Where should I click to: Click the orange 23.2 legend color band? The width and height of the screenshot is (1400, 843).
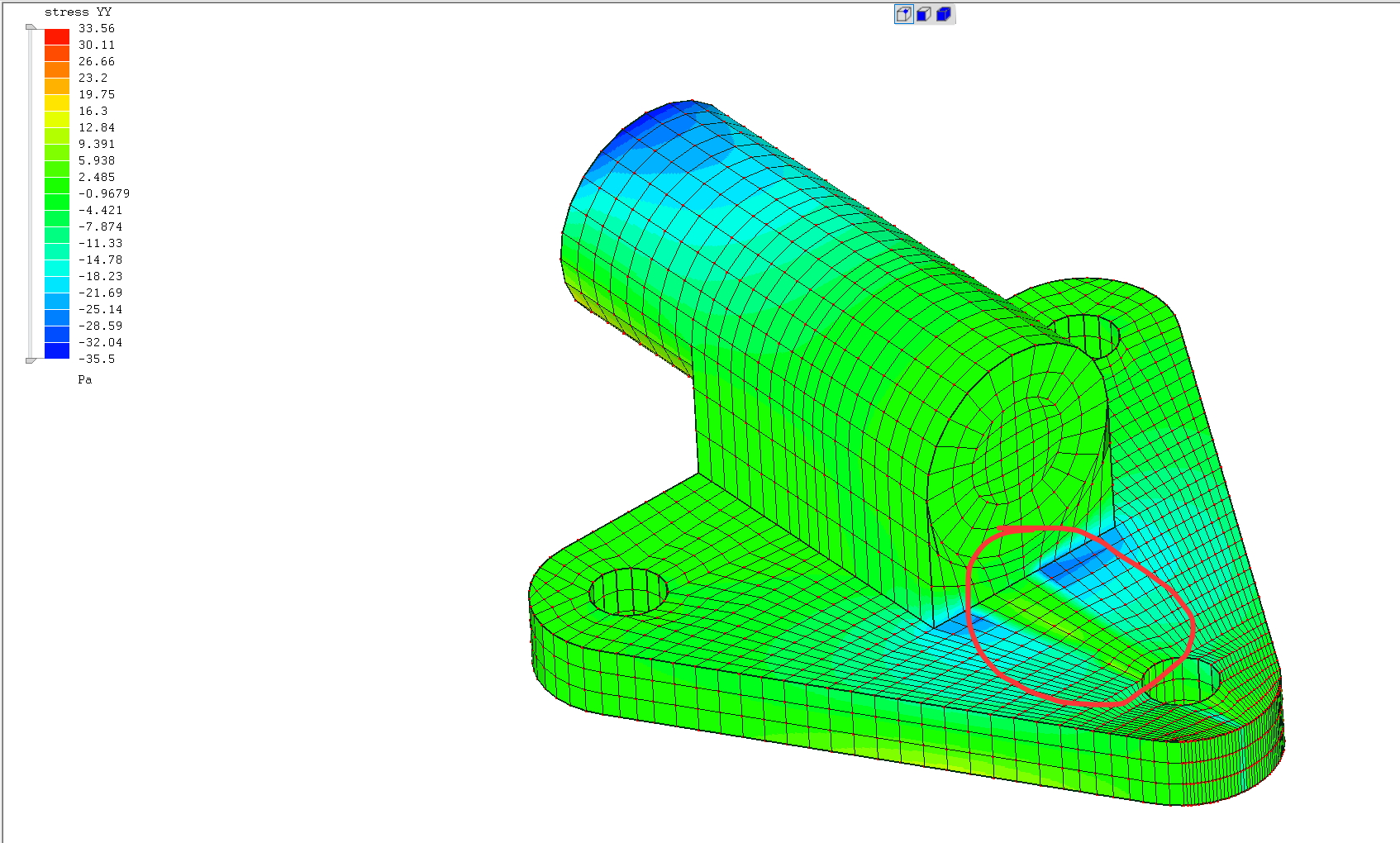pyautogui.click(x=57, y=86)
